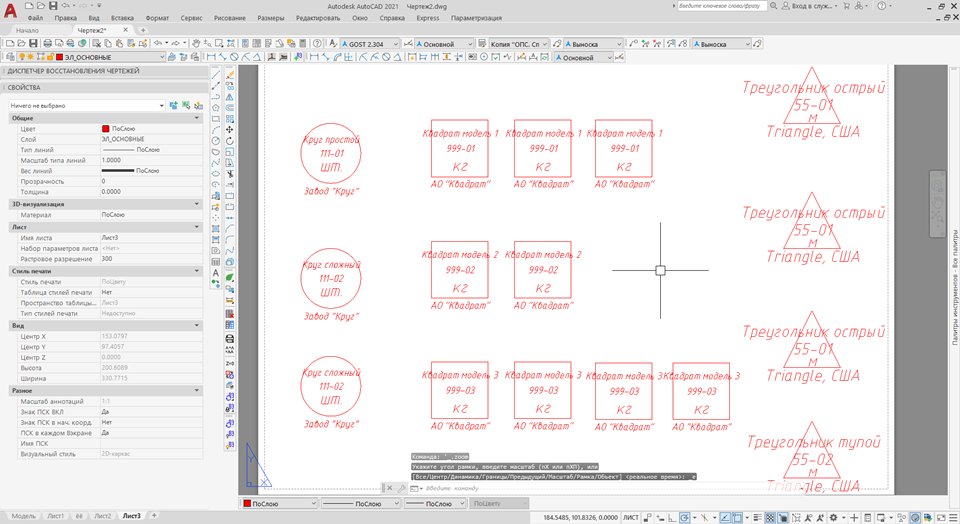Select the Erase tool in modify toolbar

230,75
